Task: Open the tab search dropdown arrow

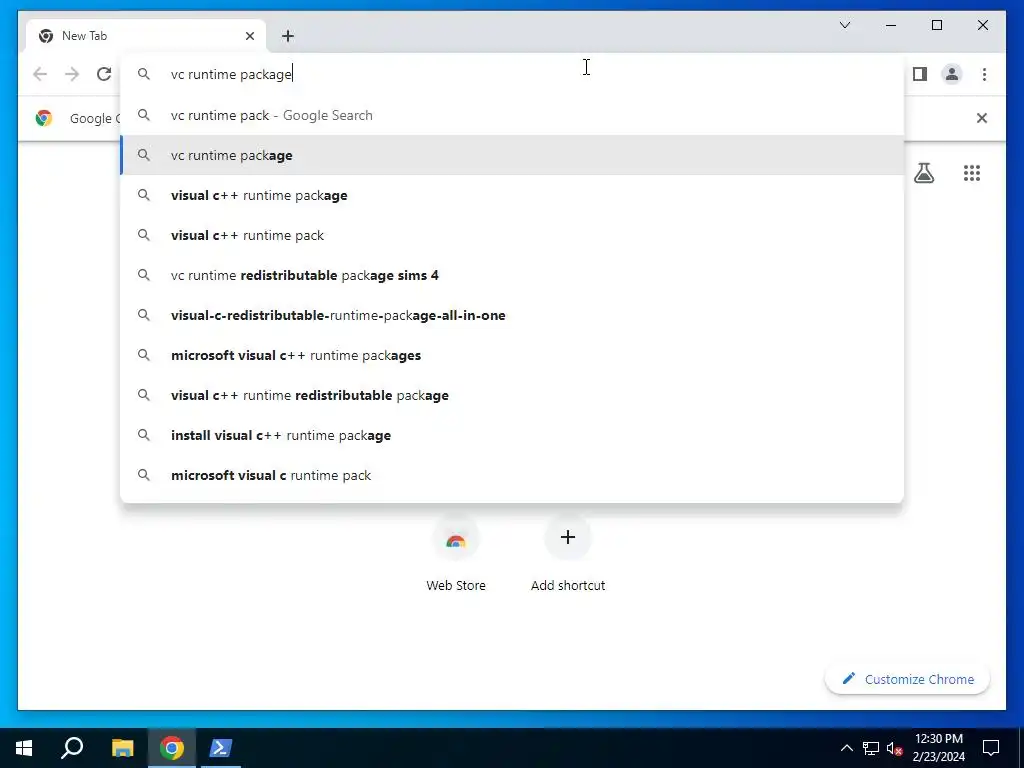Action: coord(844,25)
